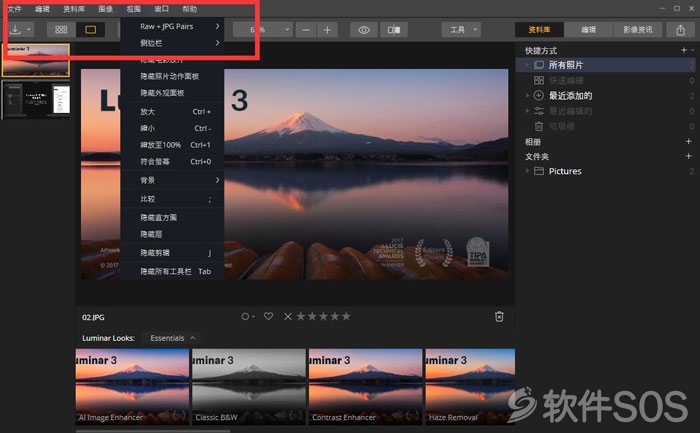Screen dimensions: 700x433
Task: Click the 最近编辑的 sliders icon
Action: click(539, 111)
